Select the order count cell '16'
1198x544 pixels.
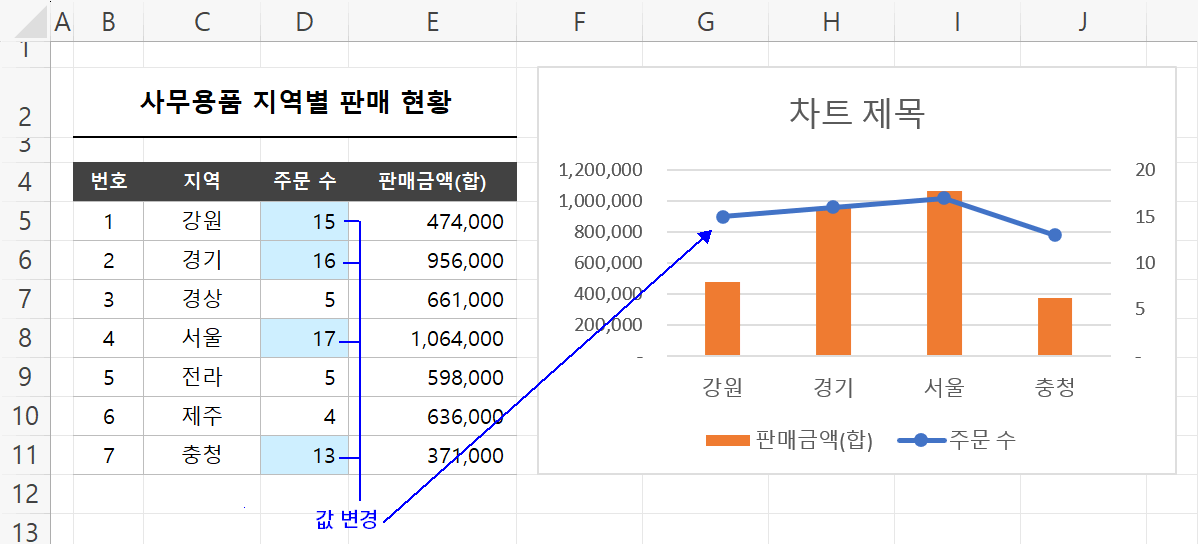[304, 261]
